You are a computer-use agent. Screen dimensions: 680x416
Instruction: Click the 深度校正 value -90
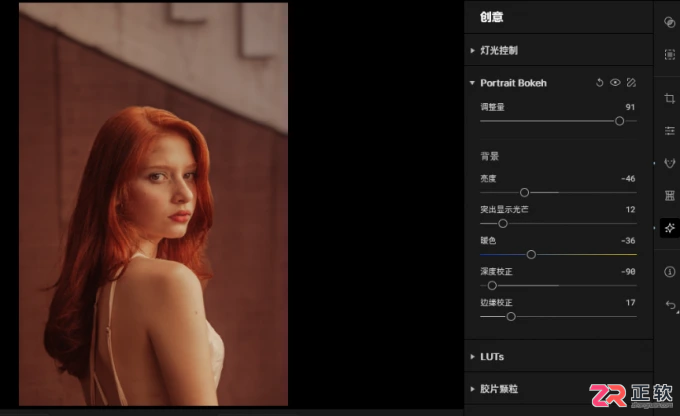(x=628, y=272)
